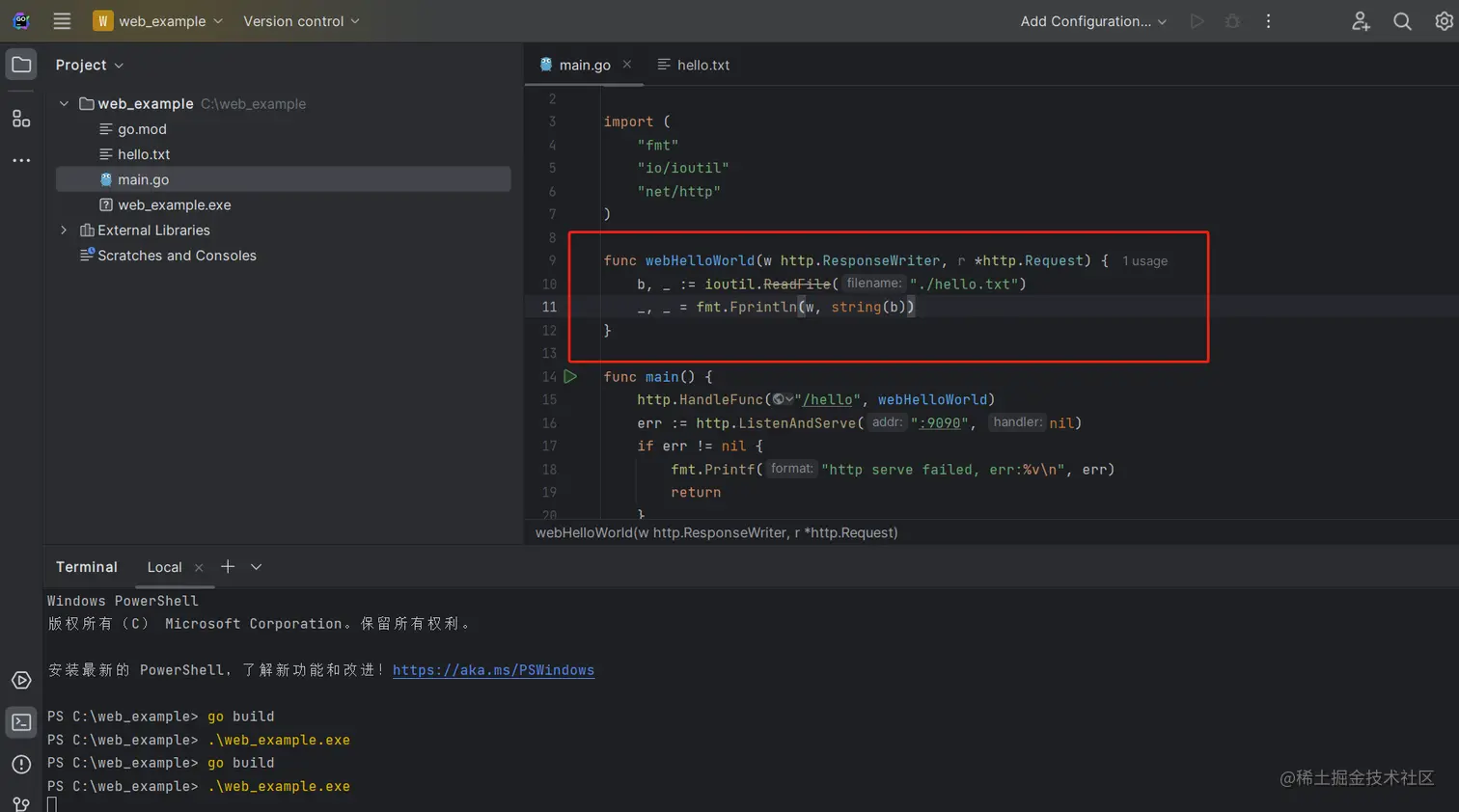Screen dimensions: 1459x812
Task: Switch to the hello.txt editor tab
Action: [x=694, y=65]
